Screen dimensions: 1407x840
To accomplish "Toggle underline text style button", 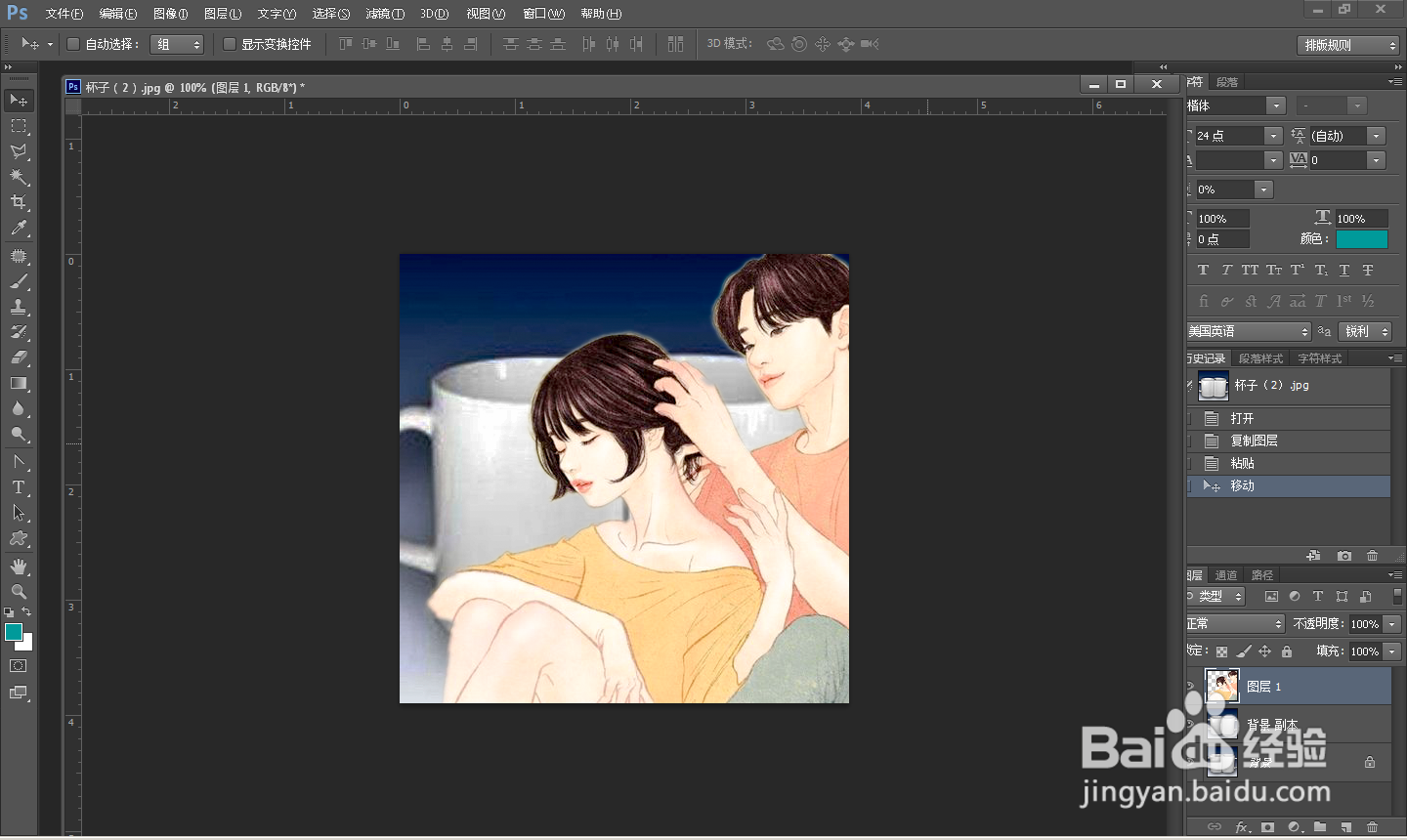I will 1344,271.
